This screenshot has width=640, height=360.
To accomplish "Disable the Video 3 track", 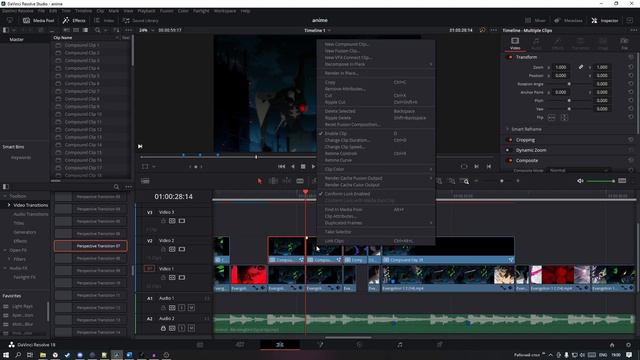I will click(182, 221).
